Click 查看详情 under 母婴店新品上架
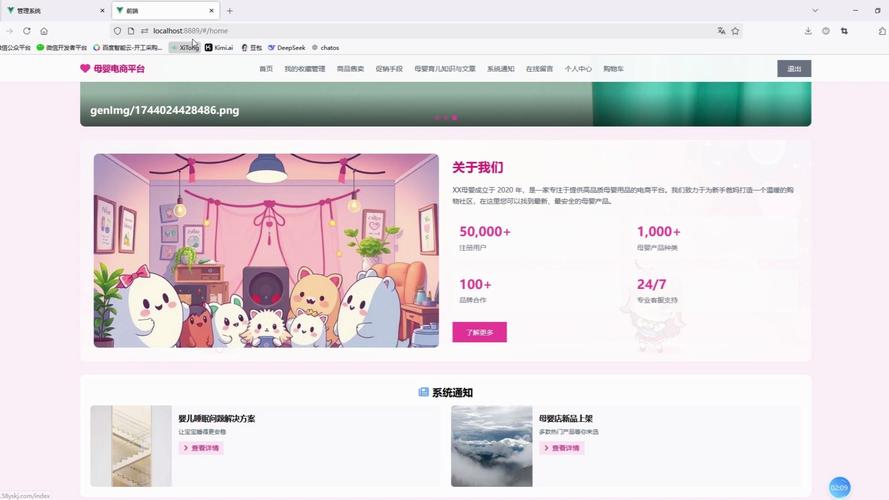Image resolution: width=889 pixels, height=500 pixels. point(562,448)
